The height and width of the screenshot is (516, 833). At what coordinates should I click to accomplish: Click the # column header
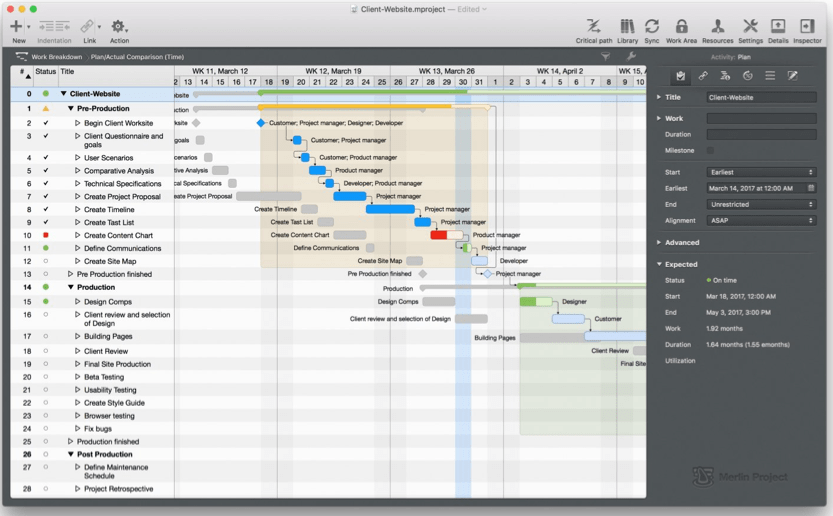point(22,72)
